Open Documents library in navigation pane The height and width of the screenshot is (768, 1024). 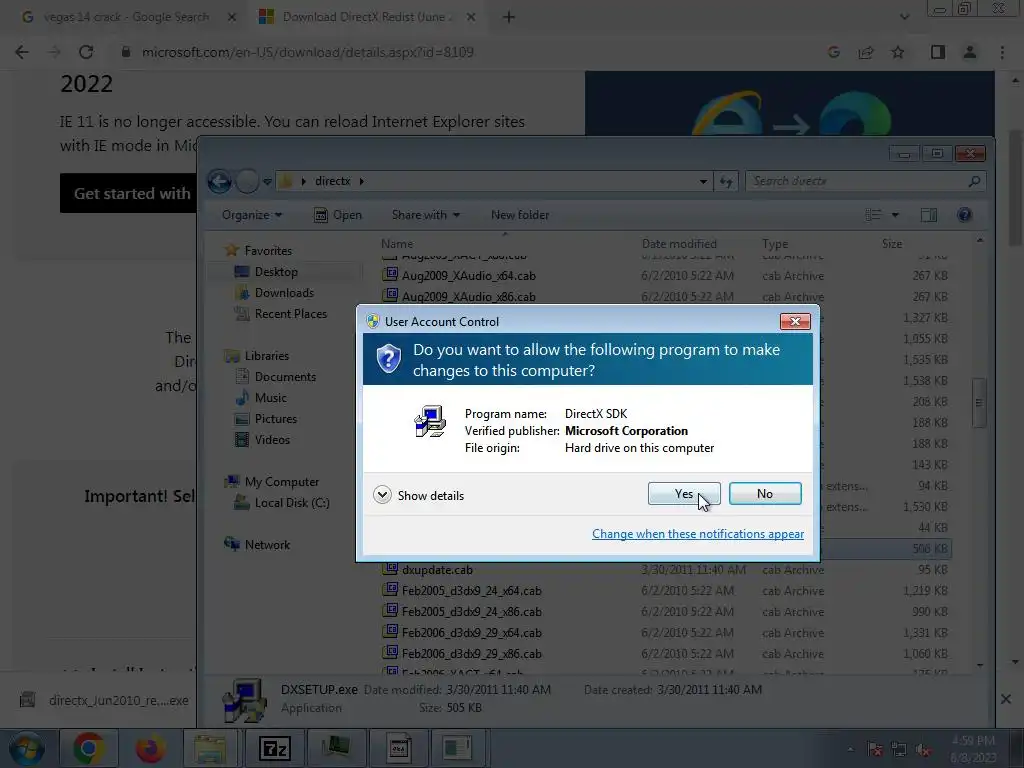click(x=275, y=377)
